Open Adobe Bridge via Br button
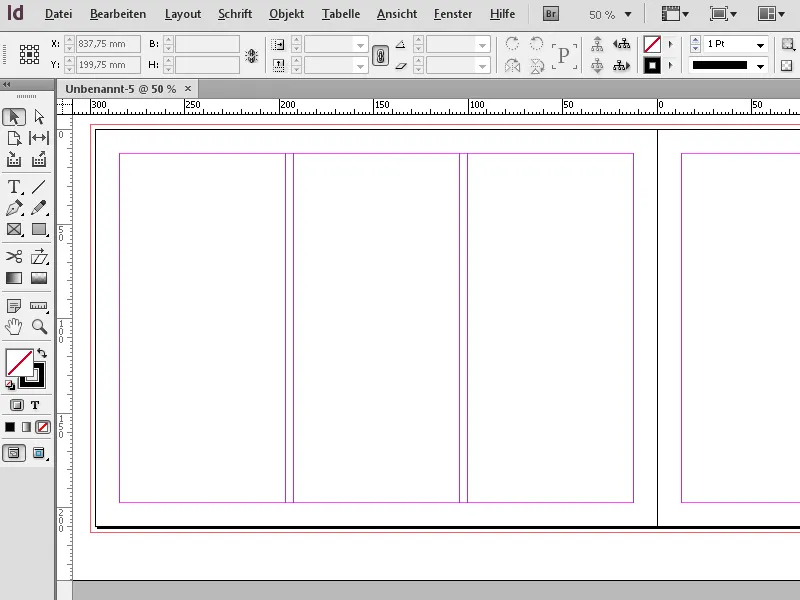This screenshot has width=800, height=600. 551,14
